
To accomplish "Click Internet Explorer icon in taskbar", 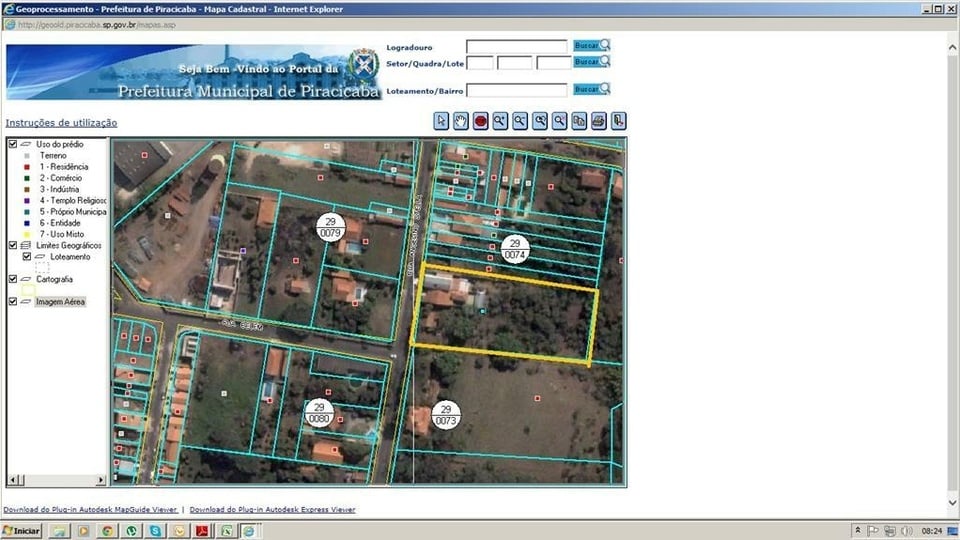I will pos(249,531).
